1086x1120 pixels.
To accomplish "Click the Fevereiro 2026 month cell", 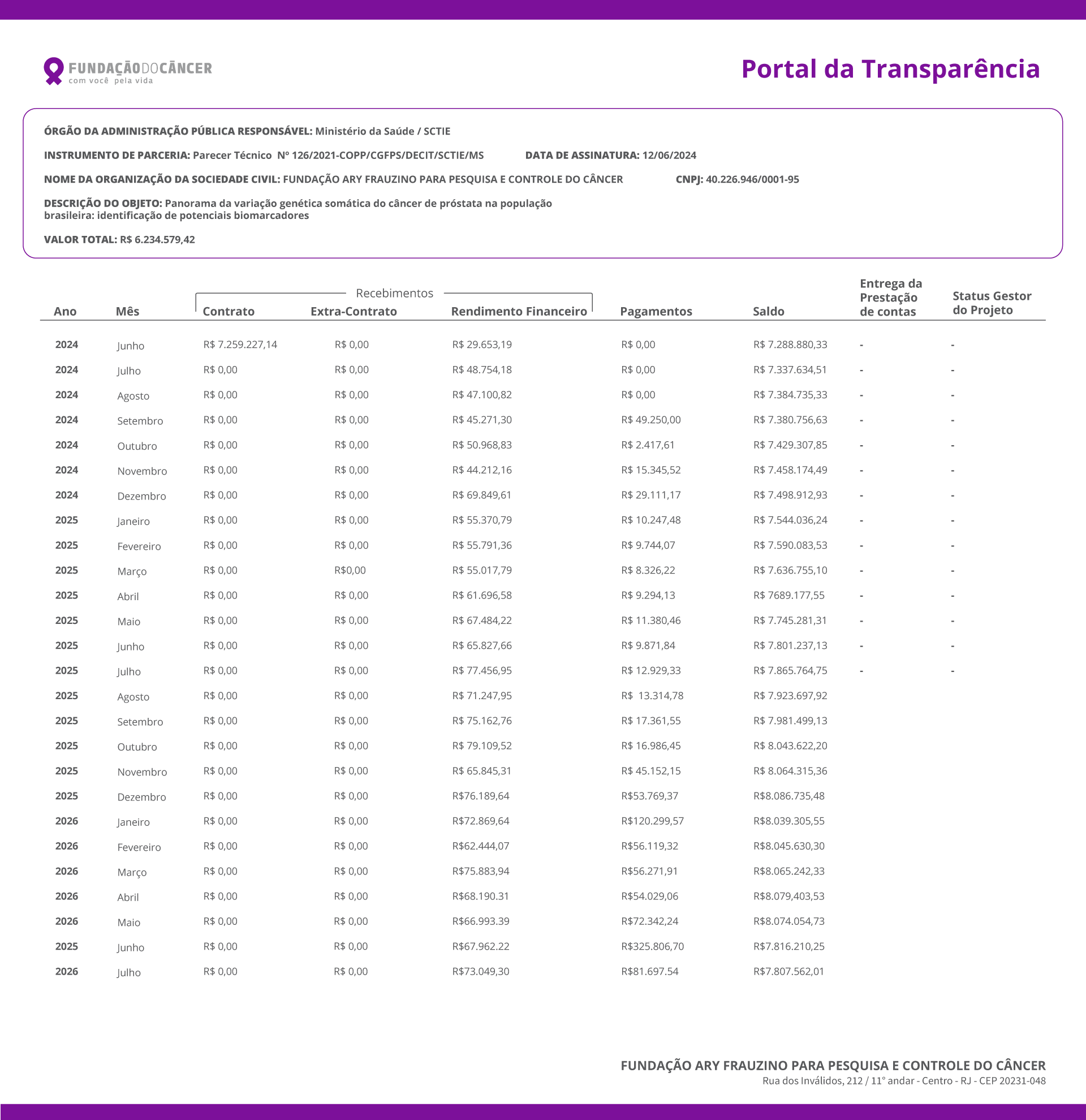I will pyautogui.click(x=139, y=848).
